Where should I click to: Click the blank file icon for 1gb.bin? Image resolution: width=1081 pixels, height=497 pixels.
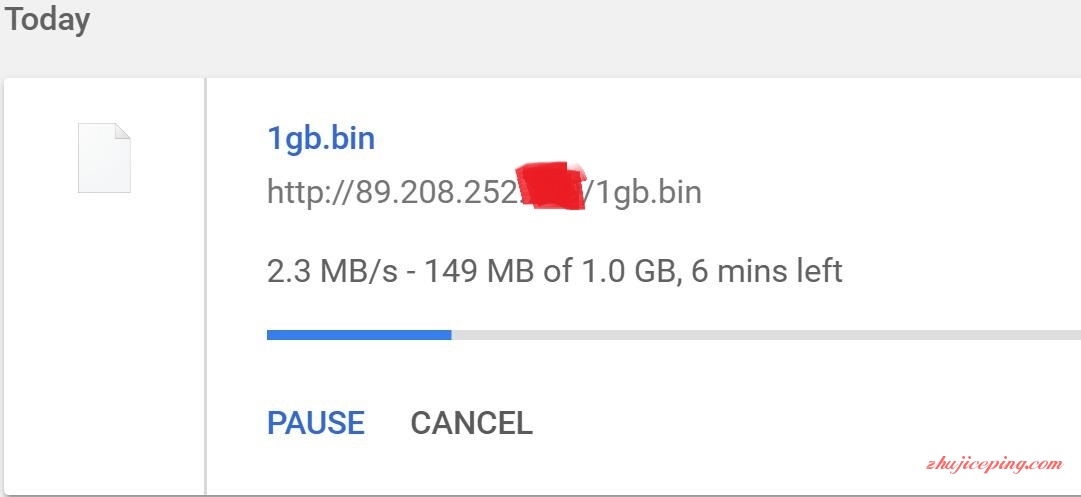tap(104, 157)
